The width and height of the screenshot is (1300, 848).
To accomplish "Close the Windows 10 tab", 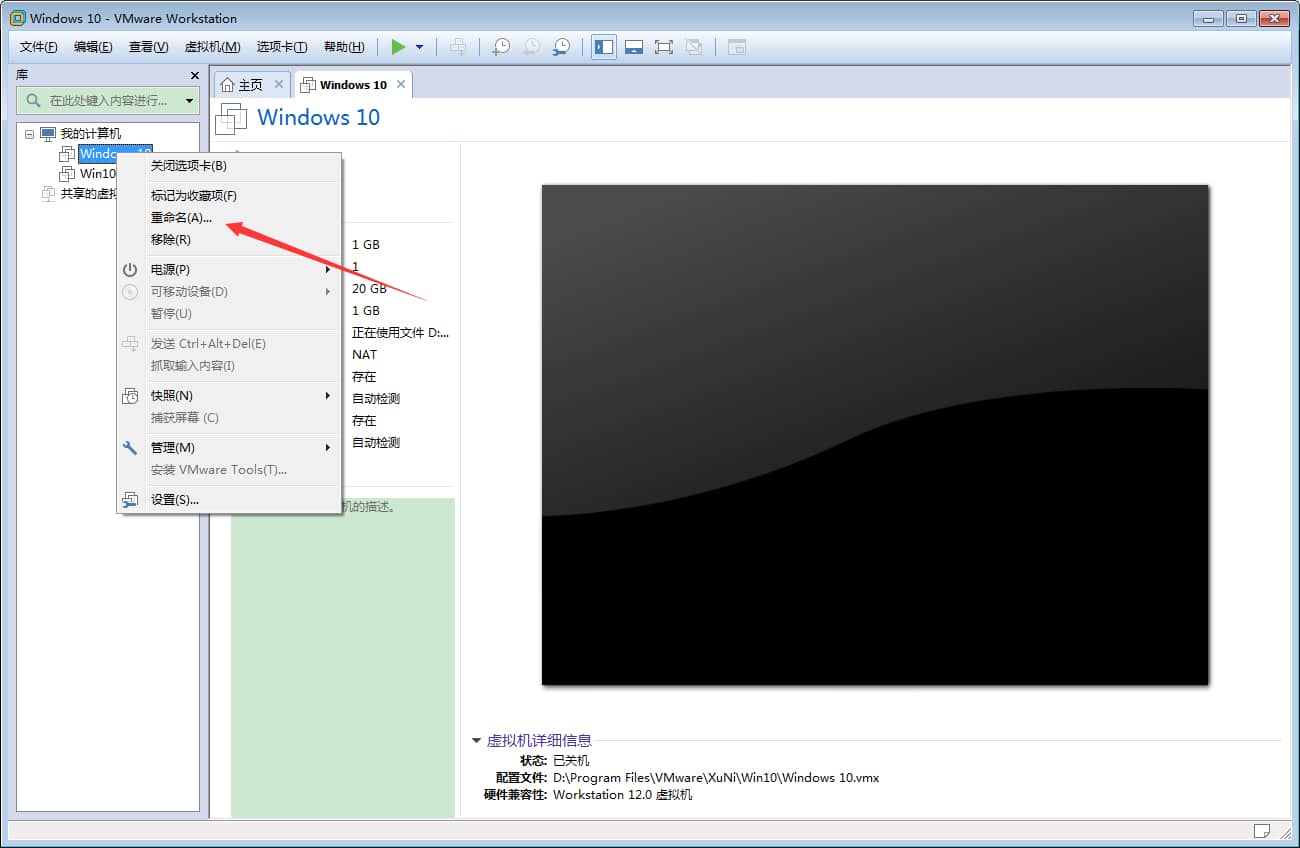I will [401, 84].
